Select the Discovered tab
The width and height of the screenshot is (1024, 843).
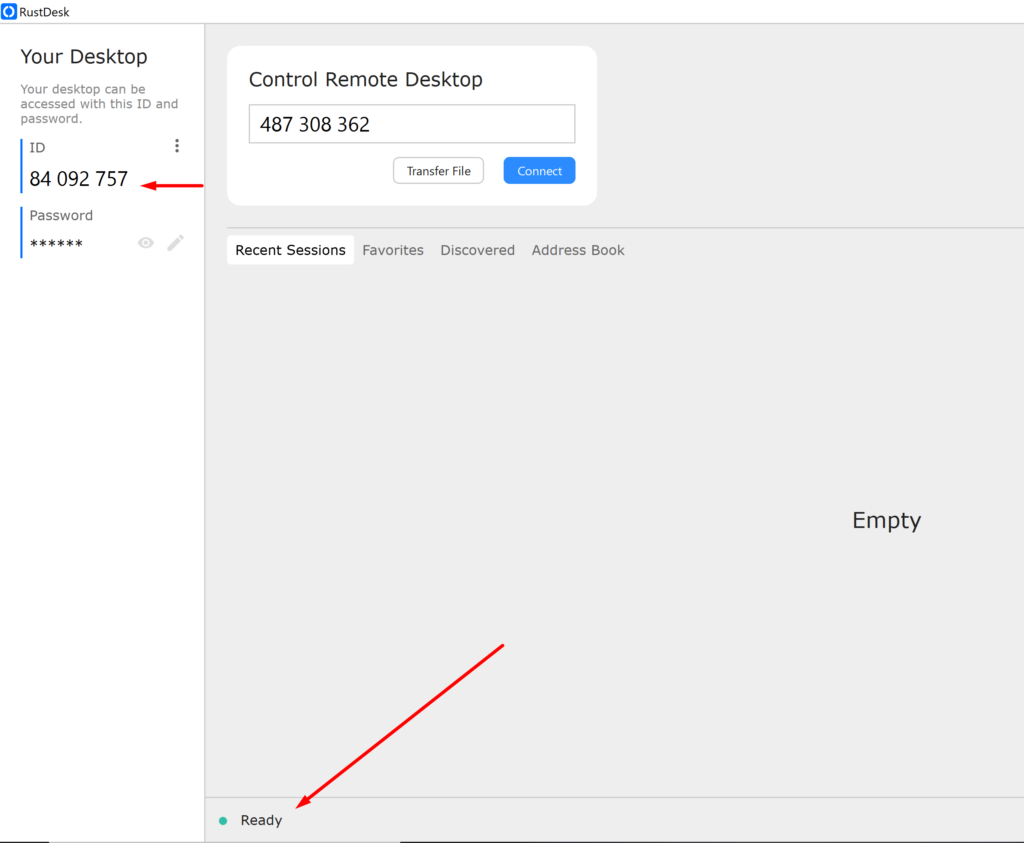477,250
